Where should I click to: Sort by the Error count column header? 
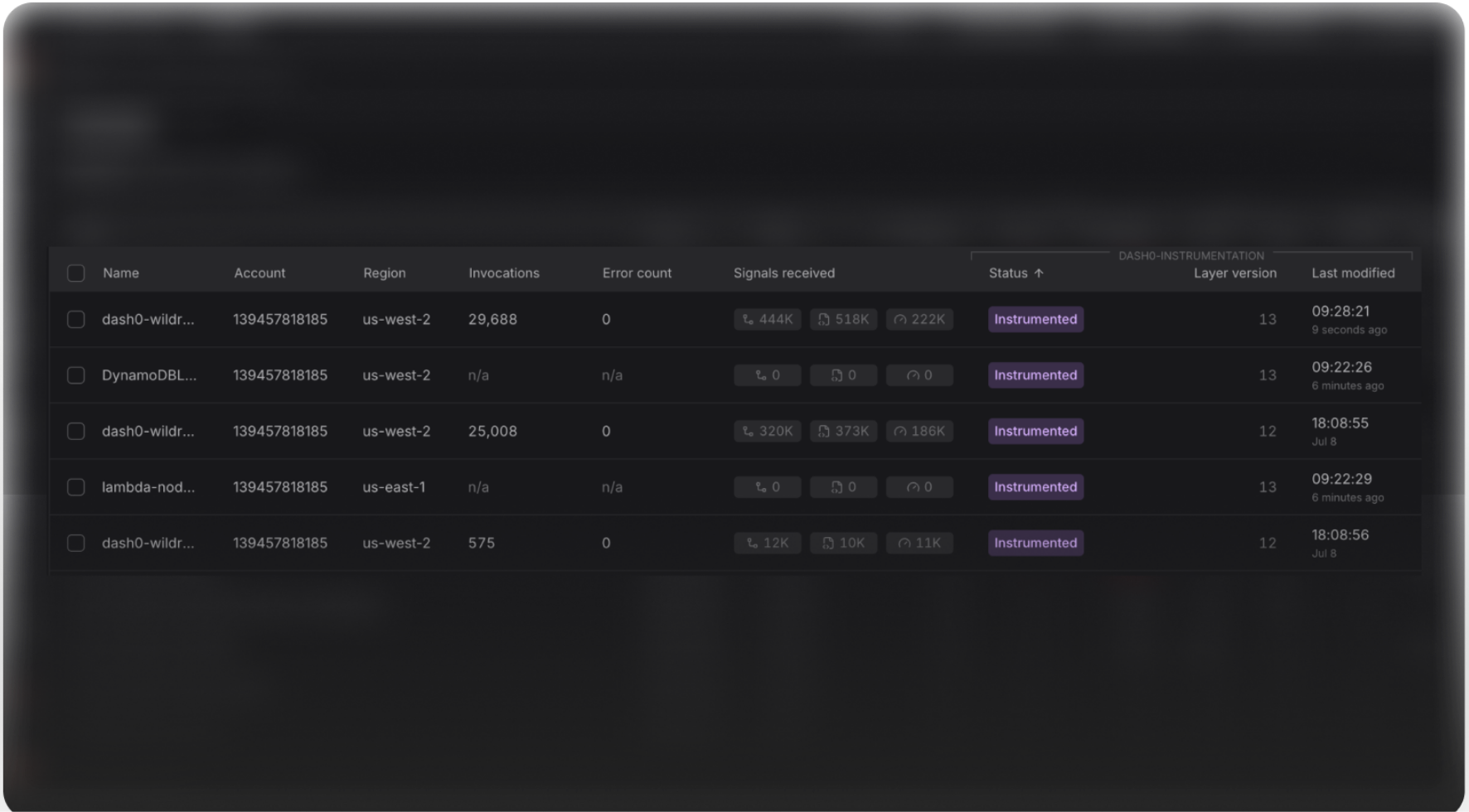tap(637, 273)
